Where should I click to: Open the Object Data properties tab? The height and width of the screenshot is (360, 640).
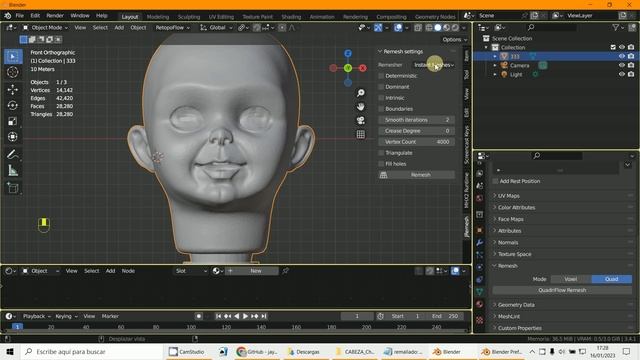coord(480,291)
